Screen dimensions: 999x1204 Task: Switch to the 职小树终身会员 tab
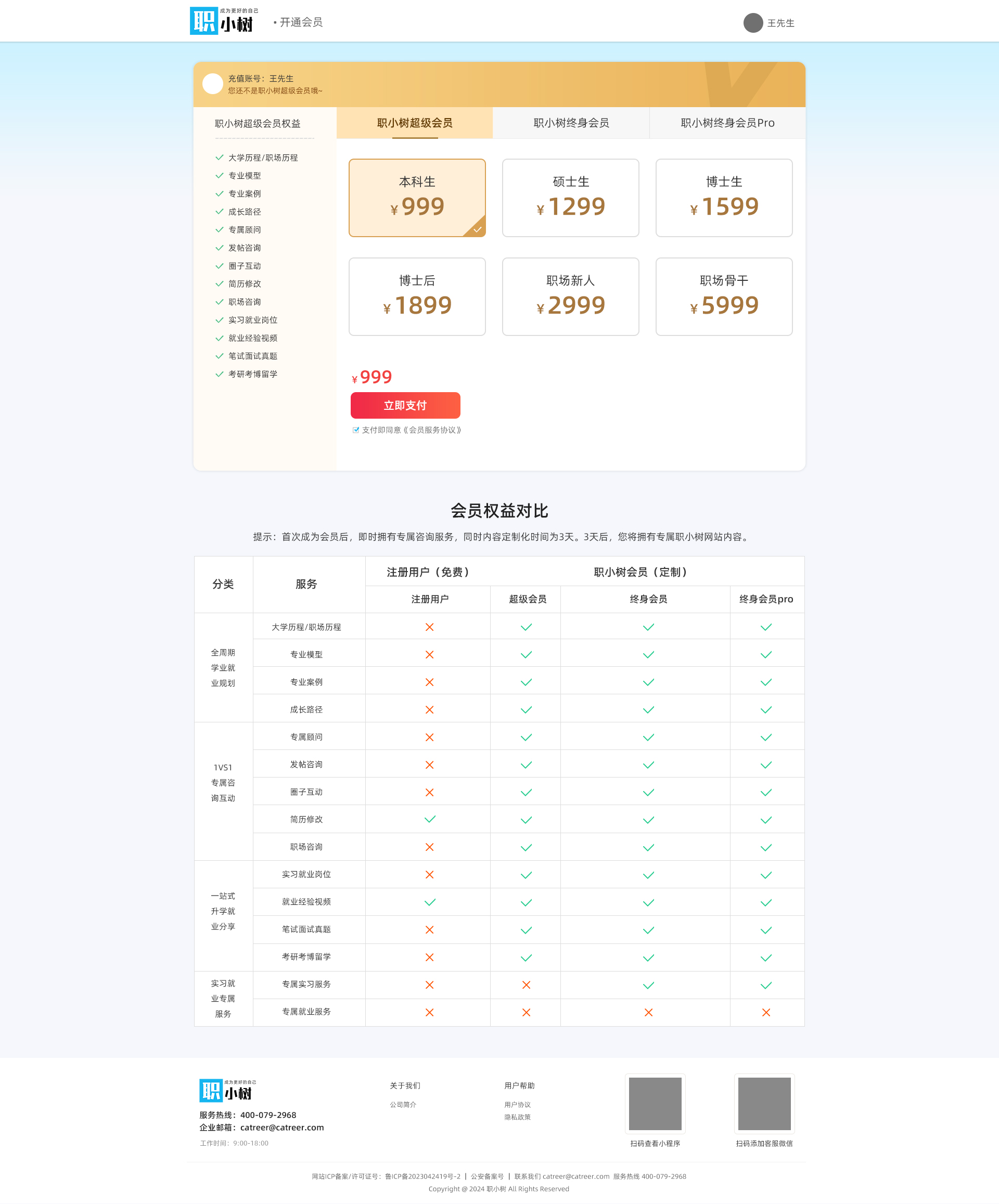[571, 123]
